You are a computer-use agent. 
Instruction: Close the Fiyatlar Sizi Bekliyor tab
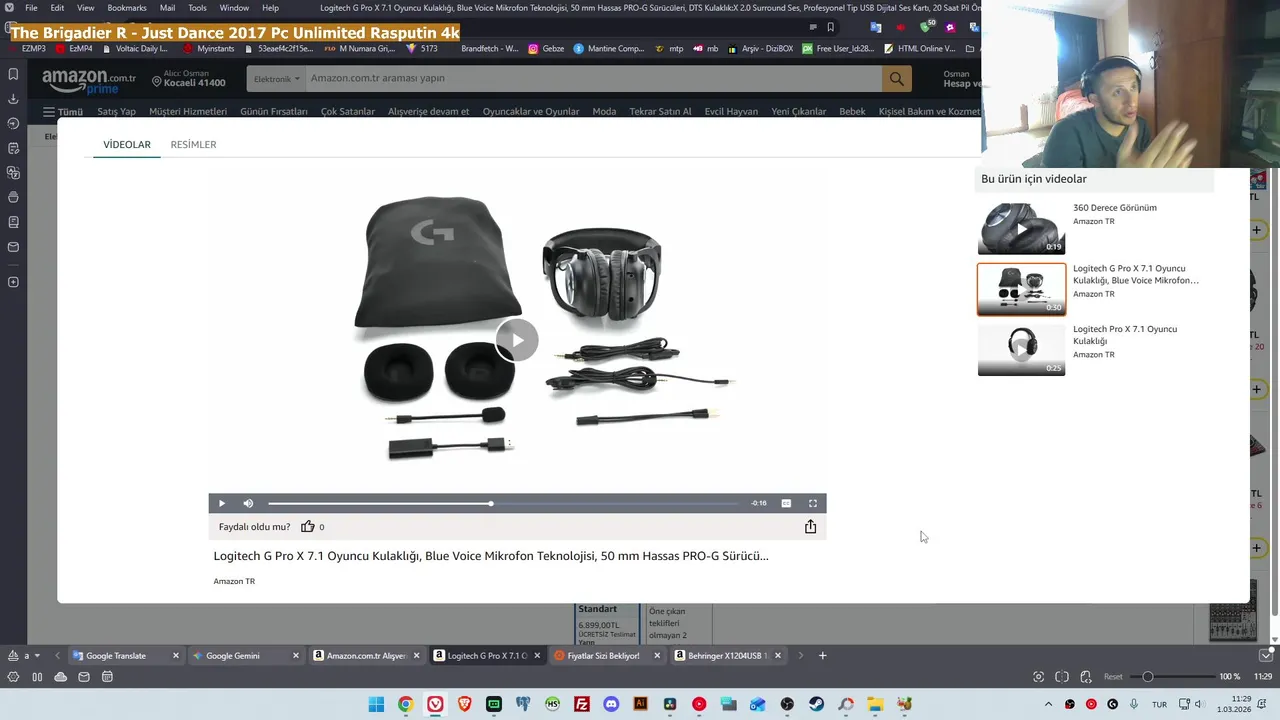(x=657, y=656)
